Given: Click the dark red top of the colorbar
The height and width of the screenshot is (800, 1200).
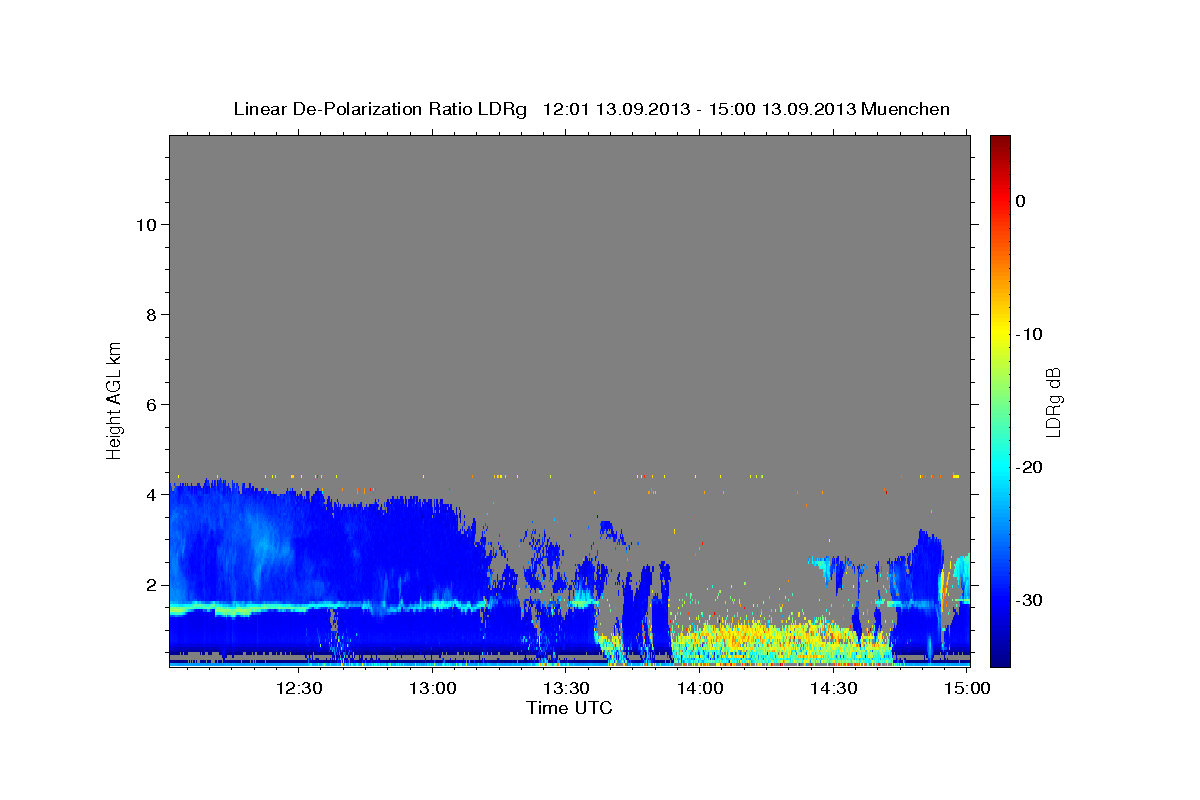Looking at the screenshot, I should 1000,142.
